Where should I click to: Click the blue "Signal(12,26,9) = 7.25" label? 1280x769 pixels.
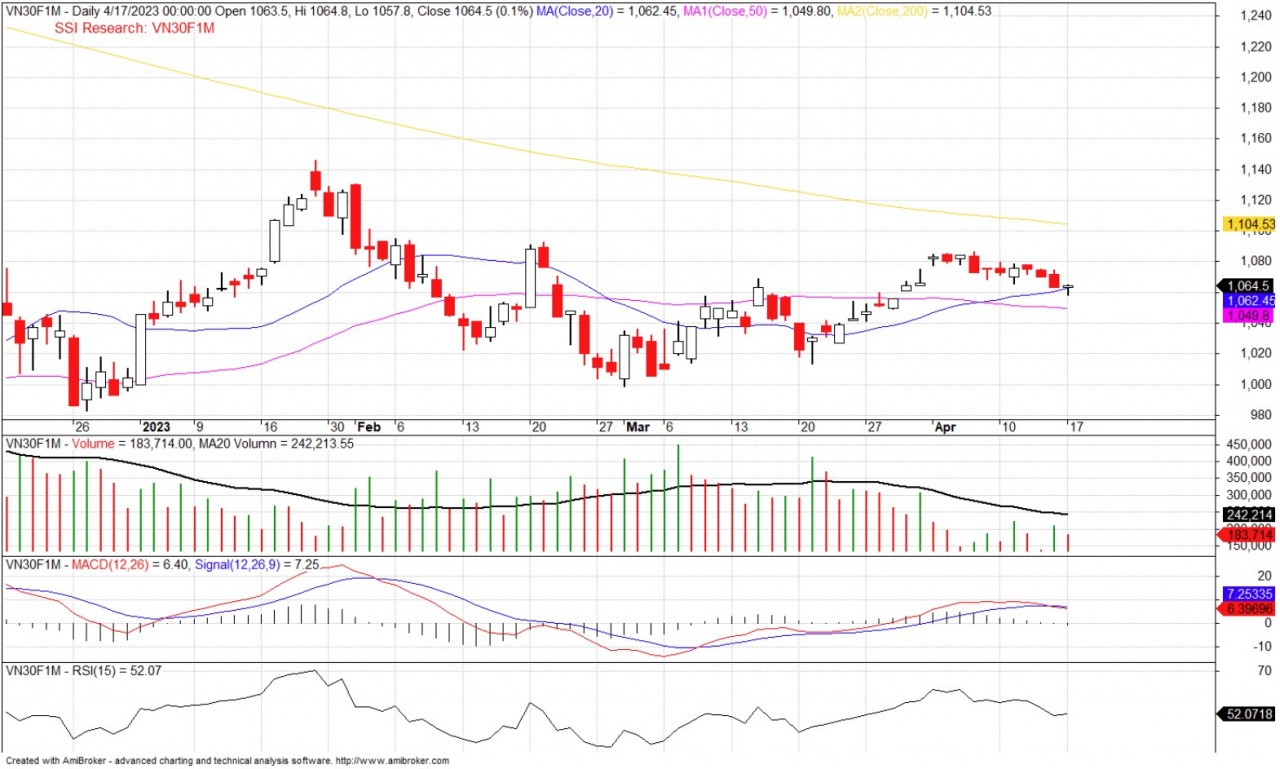[x=258, y=565]
